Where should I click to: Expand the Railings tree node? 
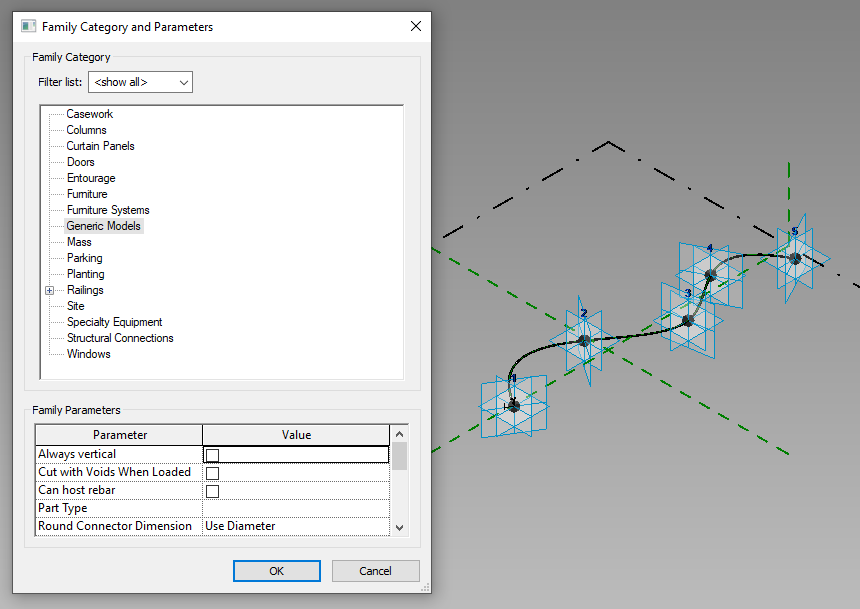(x=49, y=290)
